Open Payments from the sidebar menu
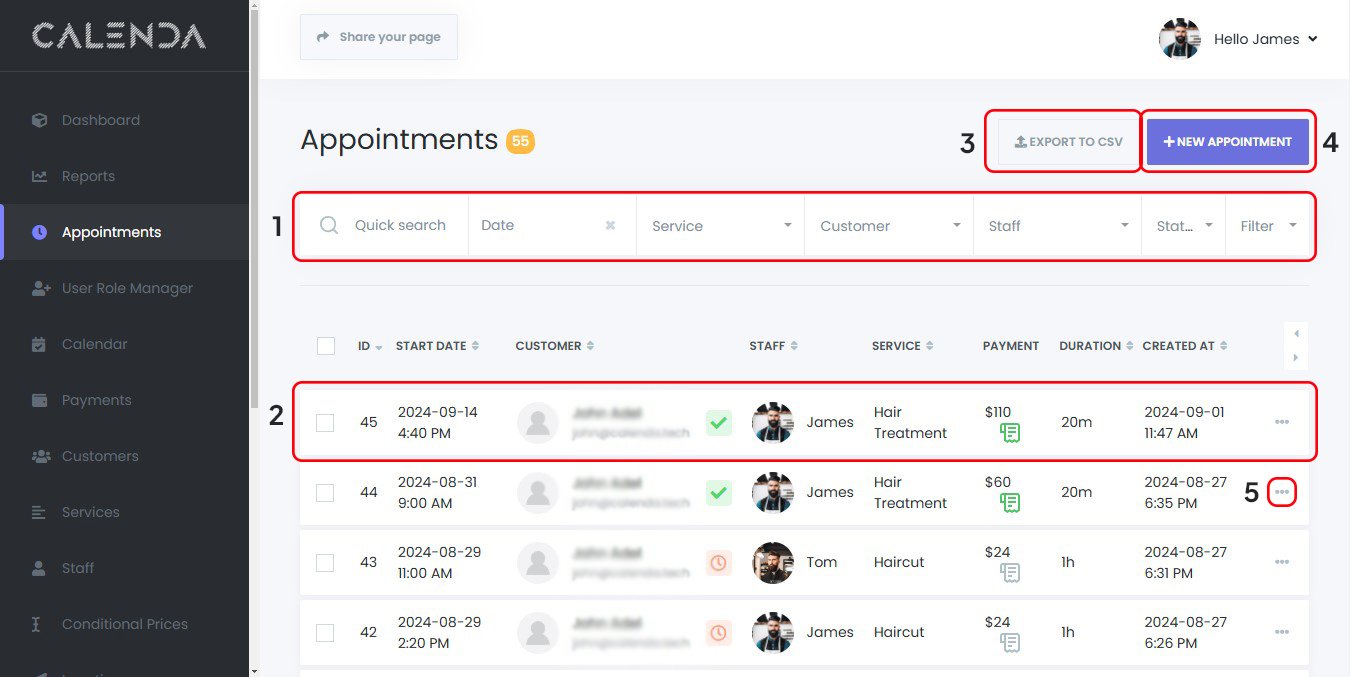Image resolution: width=1350 pixels, height=677 pixels. point(96,400)
